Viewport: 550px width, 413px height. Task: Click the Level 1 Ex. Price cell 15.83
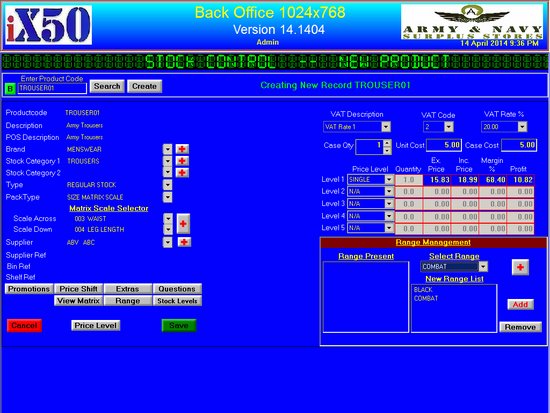[437, 180]
